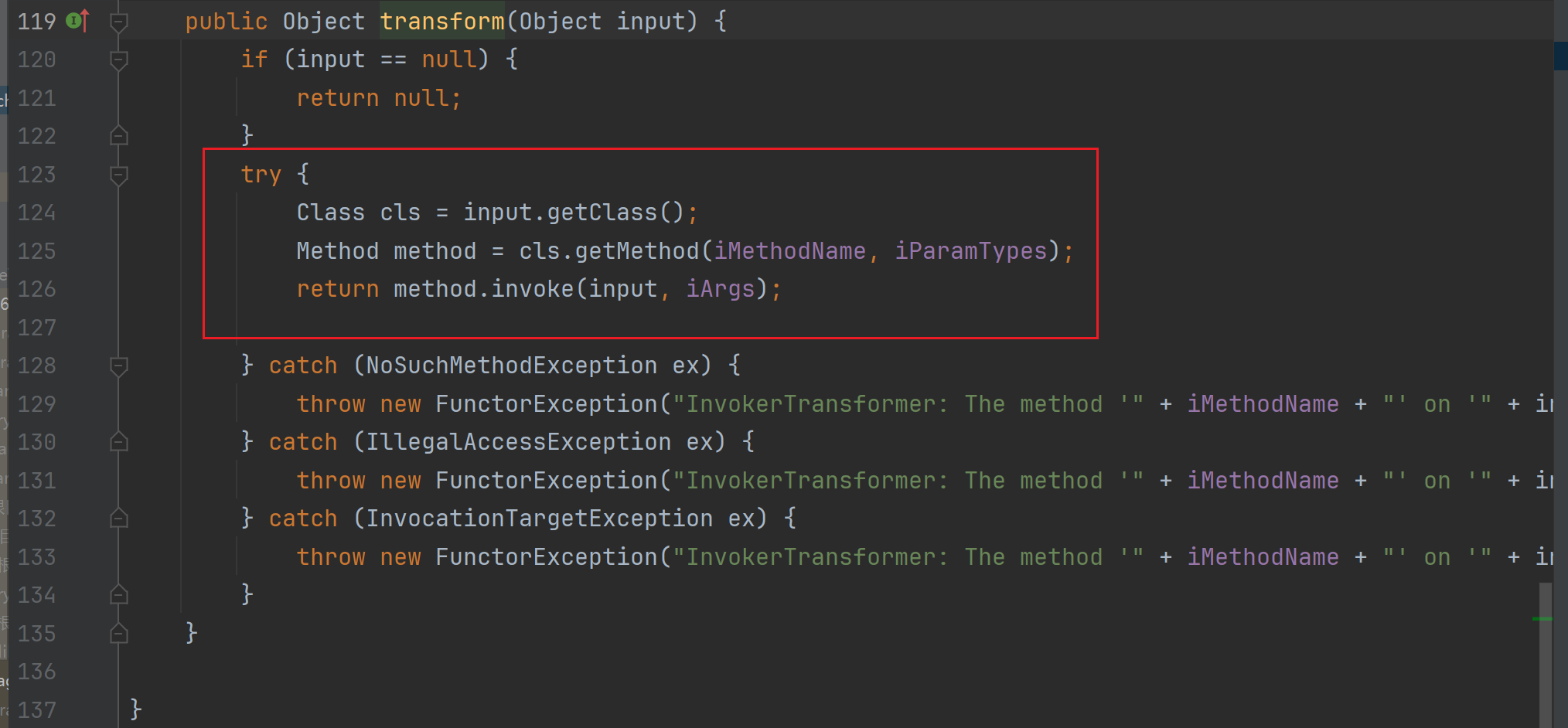Click the fold end marker at line 134

point(118,595)
